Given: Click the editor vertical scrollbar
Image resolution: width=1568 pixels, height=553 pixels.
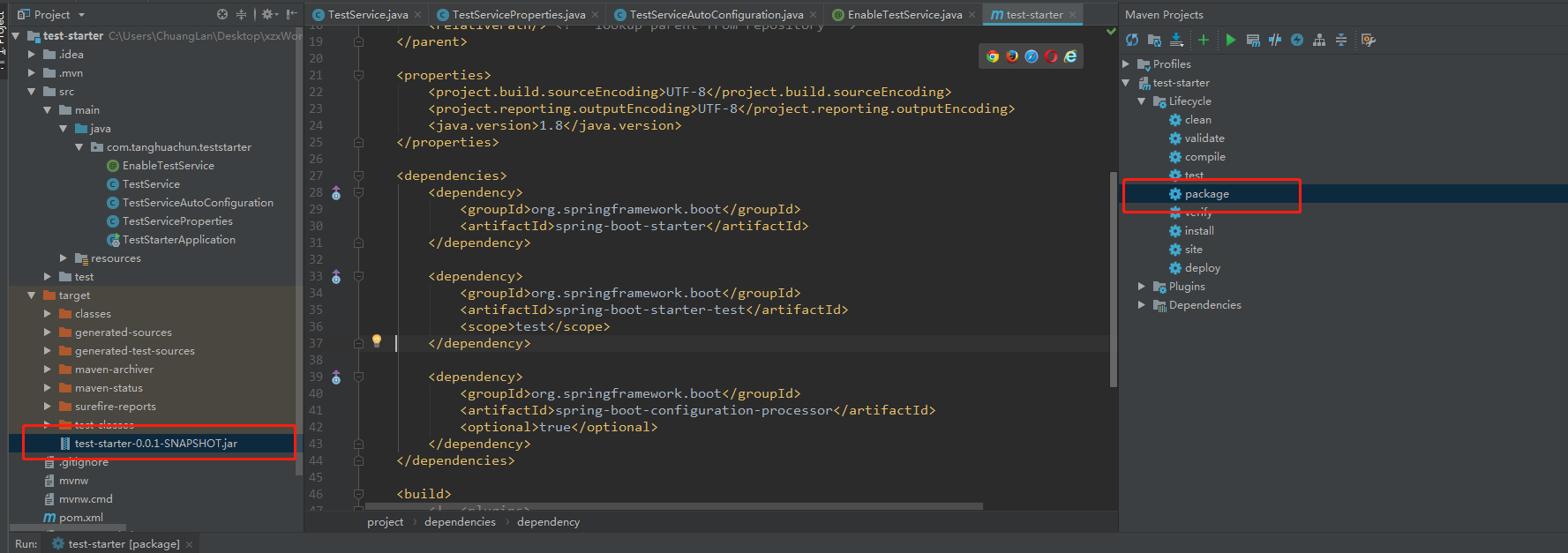Looking at the screenshot, I should tap(1113, 278).
